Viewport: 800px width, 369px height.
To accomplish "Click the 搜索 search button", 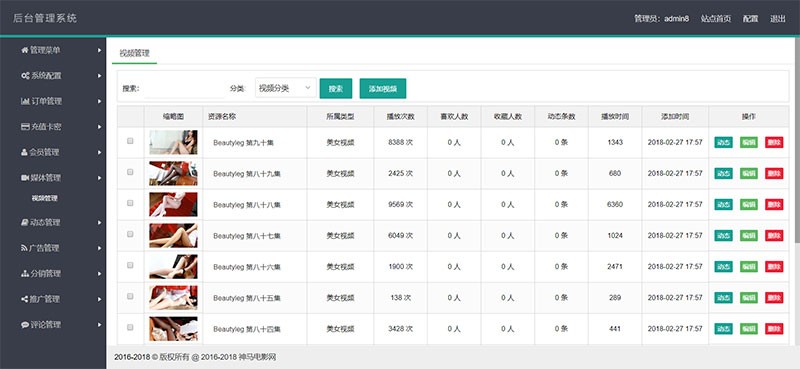I will 336,88.
